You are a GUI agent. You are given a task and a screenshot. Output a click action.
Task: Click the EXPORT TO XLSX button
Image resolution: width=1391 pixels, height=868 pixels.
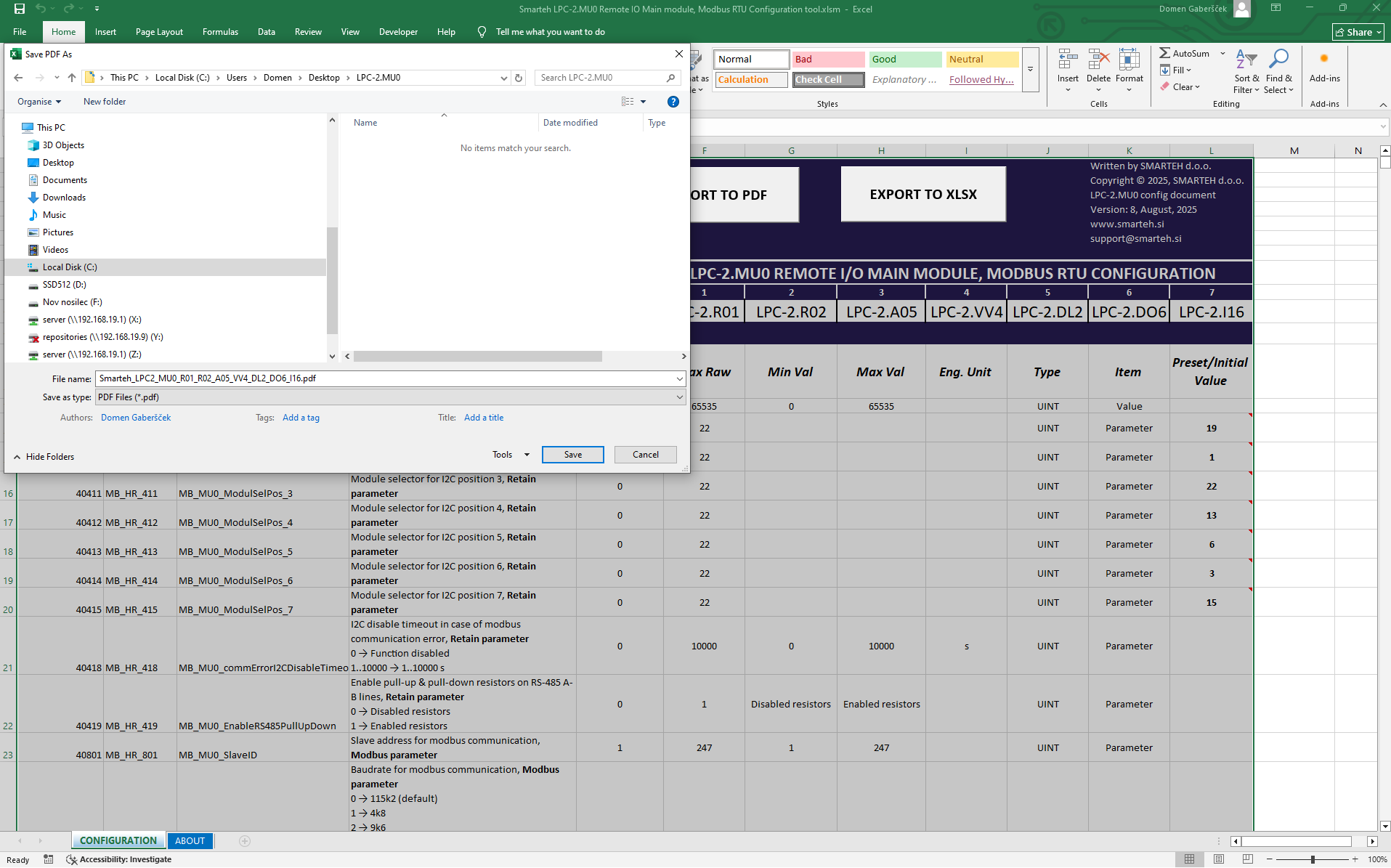[x=922, y=195]
